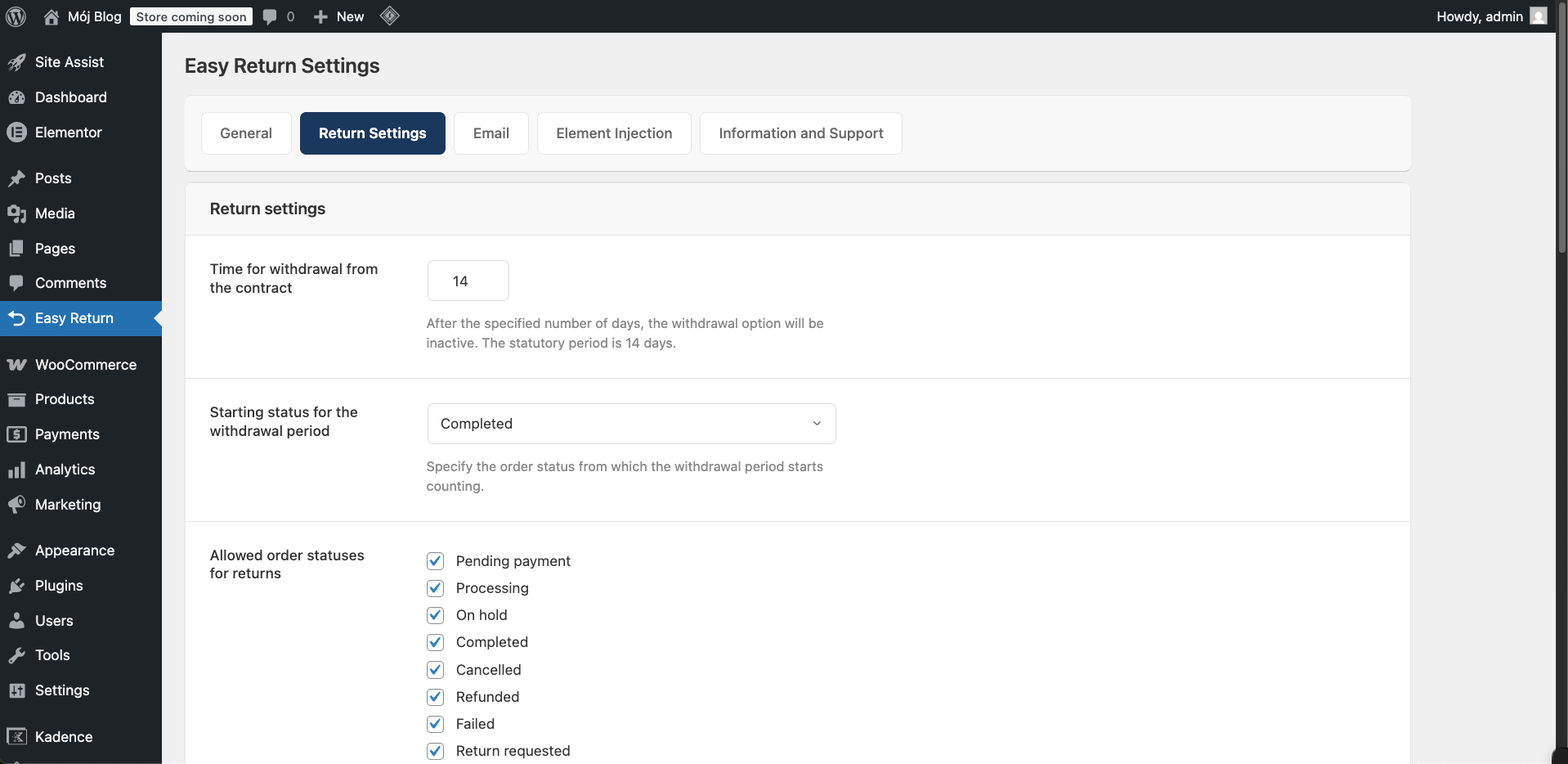Open the WooCommerce menu item
1568x764 pixels.
[81, 365]
